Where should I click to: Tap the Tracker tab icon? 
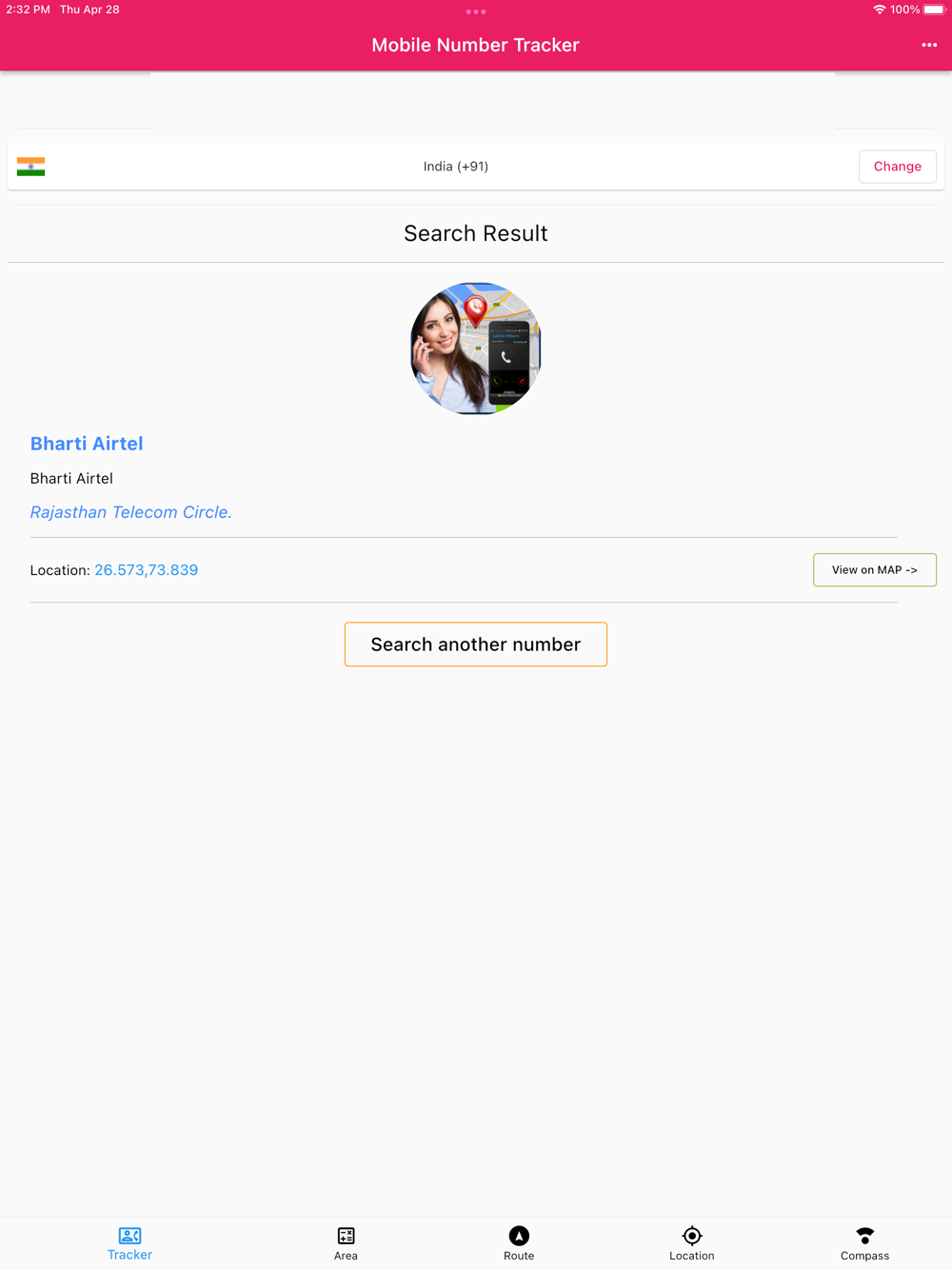tap(129, 1236)
